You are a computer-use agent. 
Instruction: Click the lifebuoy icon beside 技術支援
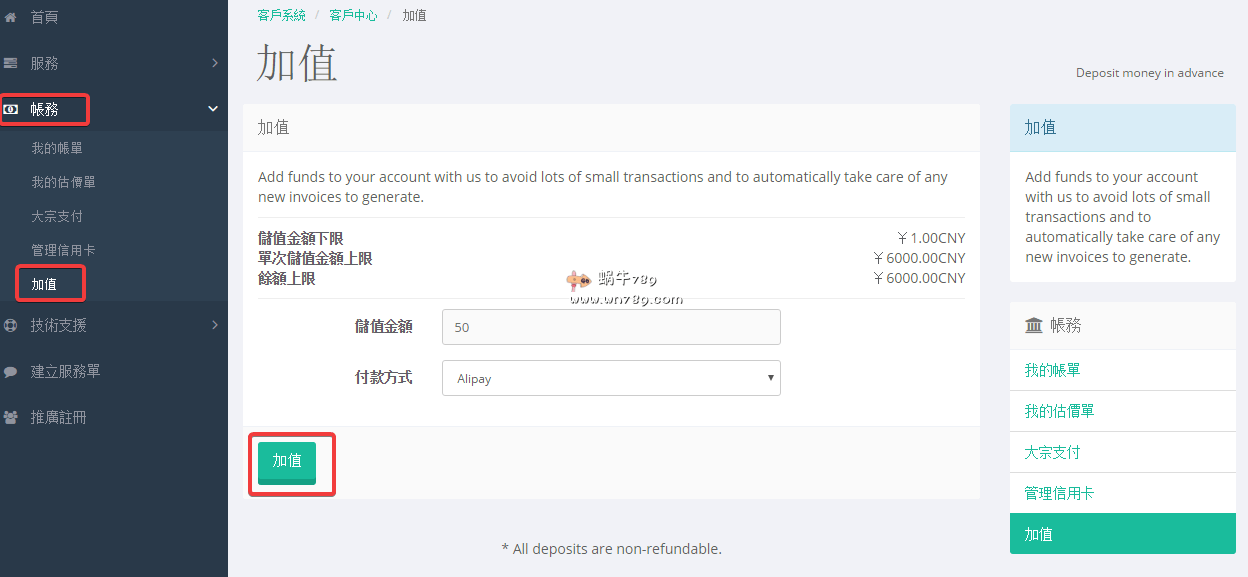(x=11, y=325)
